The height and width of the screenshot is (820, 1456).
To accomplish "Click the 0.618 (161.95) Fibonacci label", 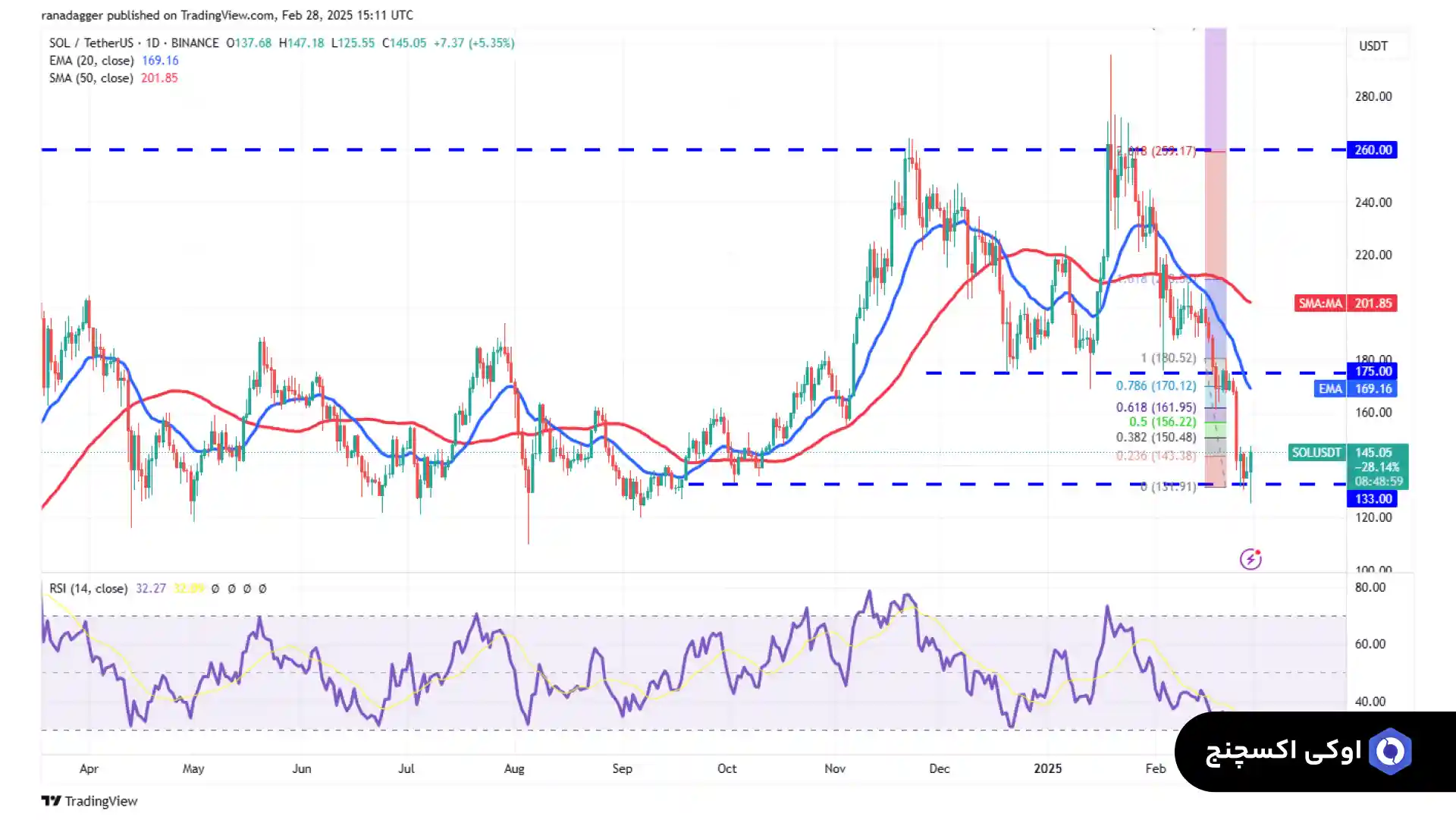I will pos(1156,407).
